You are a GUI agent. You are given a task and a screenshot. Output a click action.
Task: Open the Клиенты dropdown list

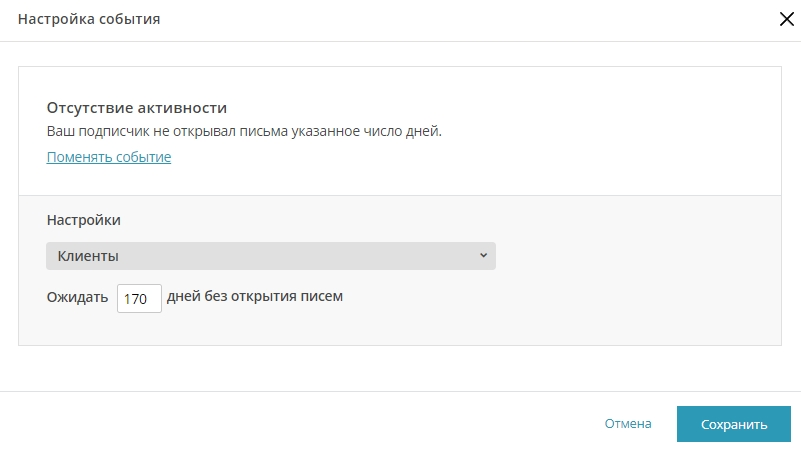point(271,256)
